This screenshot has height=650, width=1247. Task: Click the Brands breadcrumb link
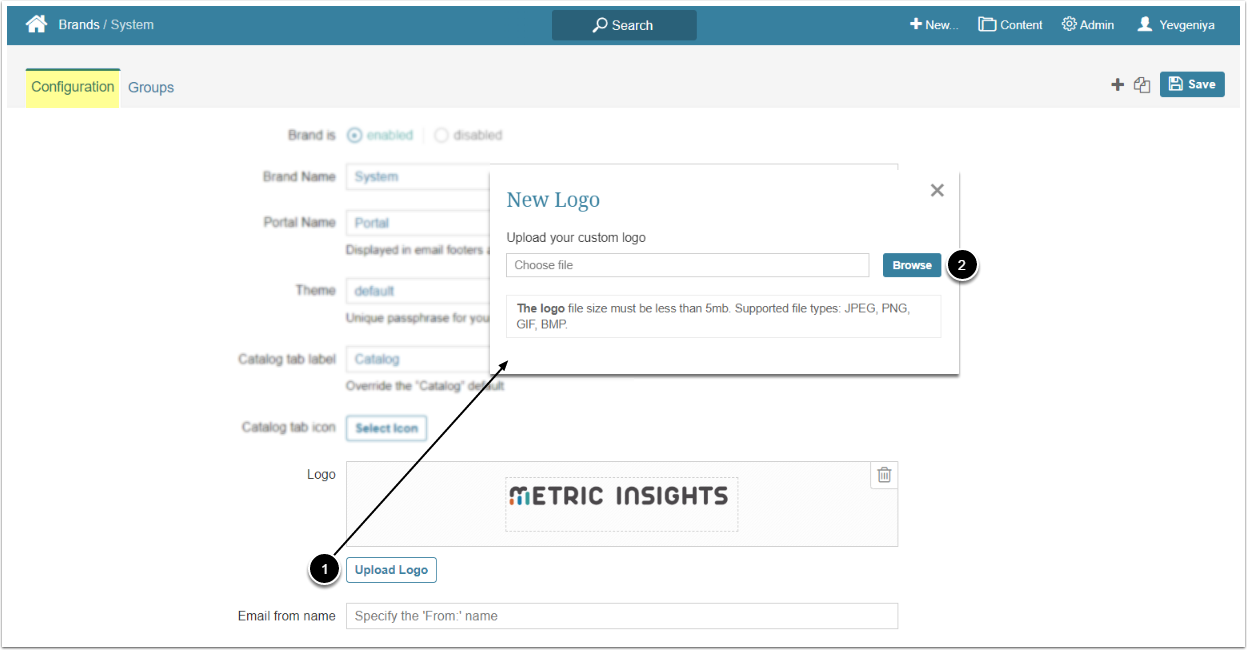click(x=79, y=24)
